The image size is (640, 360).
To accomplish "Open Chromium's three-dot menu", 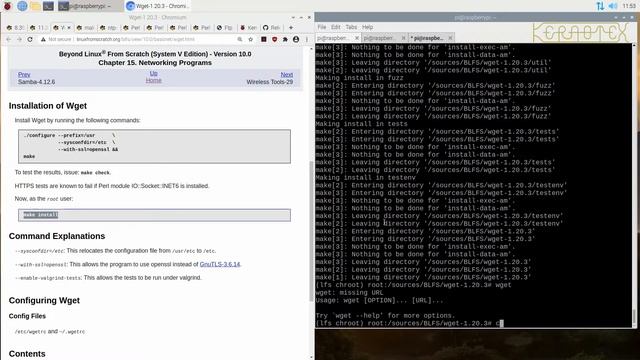I will [x=307, y=39].
